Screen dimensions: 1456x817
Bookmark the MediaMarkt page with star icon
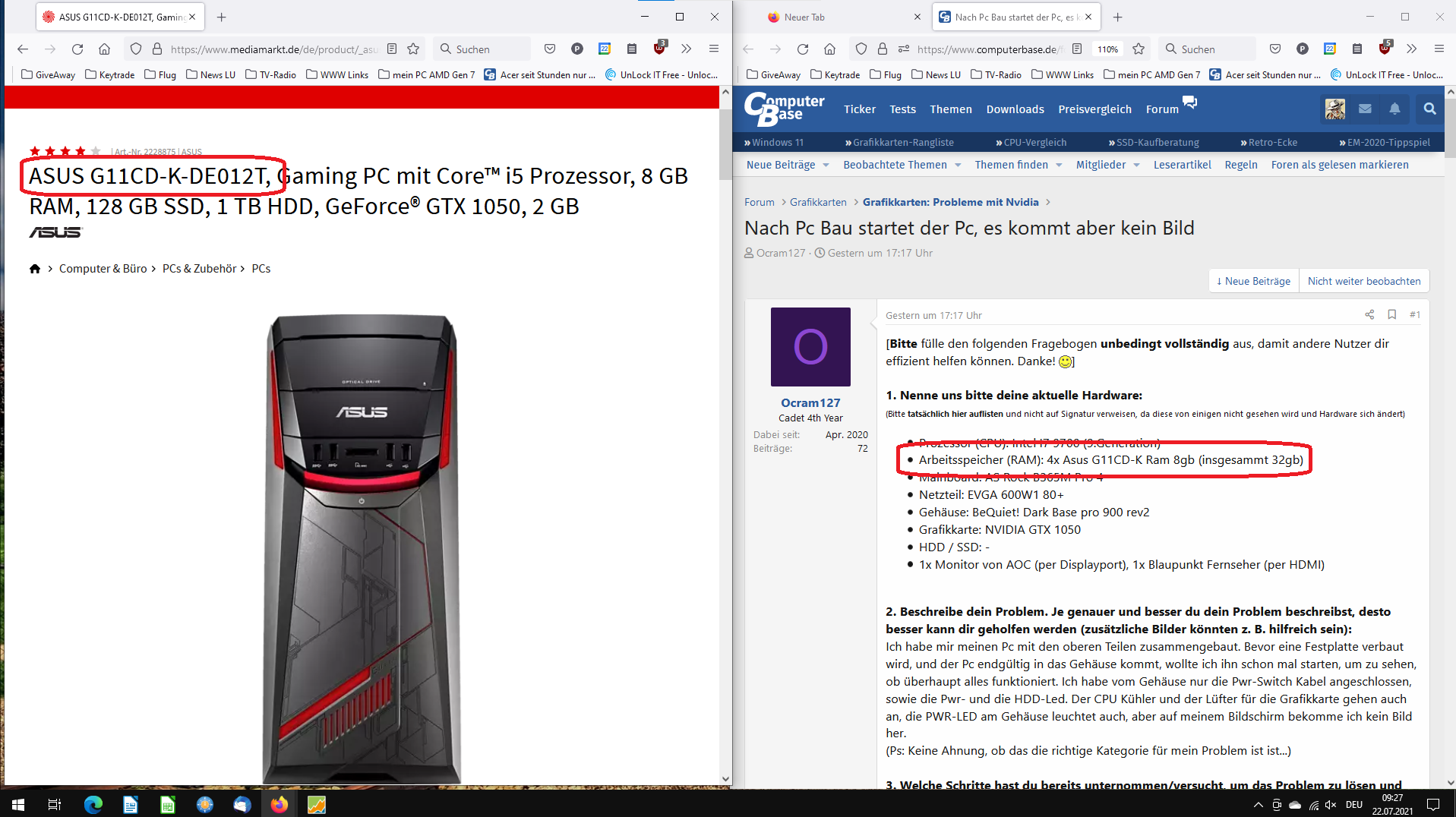[413, 49]
